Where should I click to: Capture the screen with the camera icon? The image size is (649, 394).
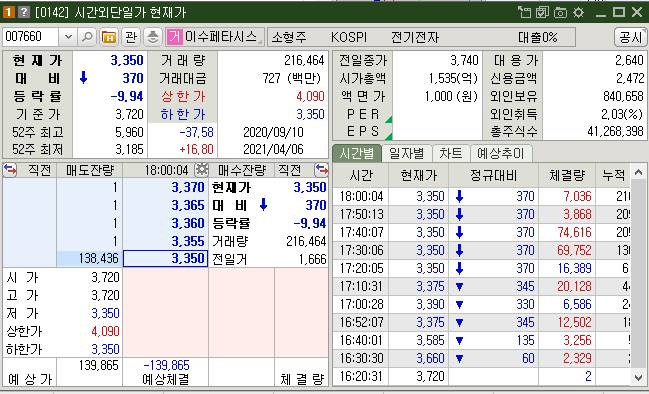pos(560,12)
